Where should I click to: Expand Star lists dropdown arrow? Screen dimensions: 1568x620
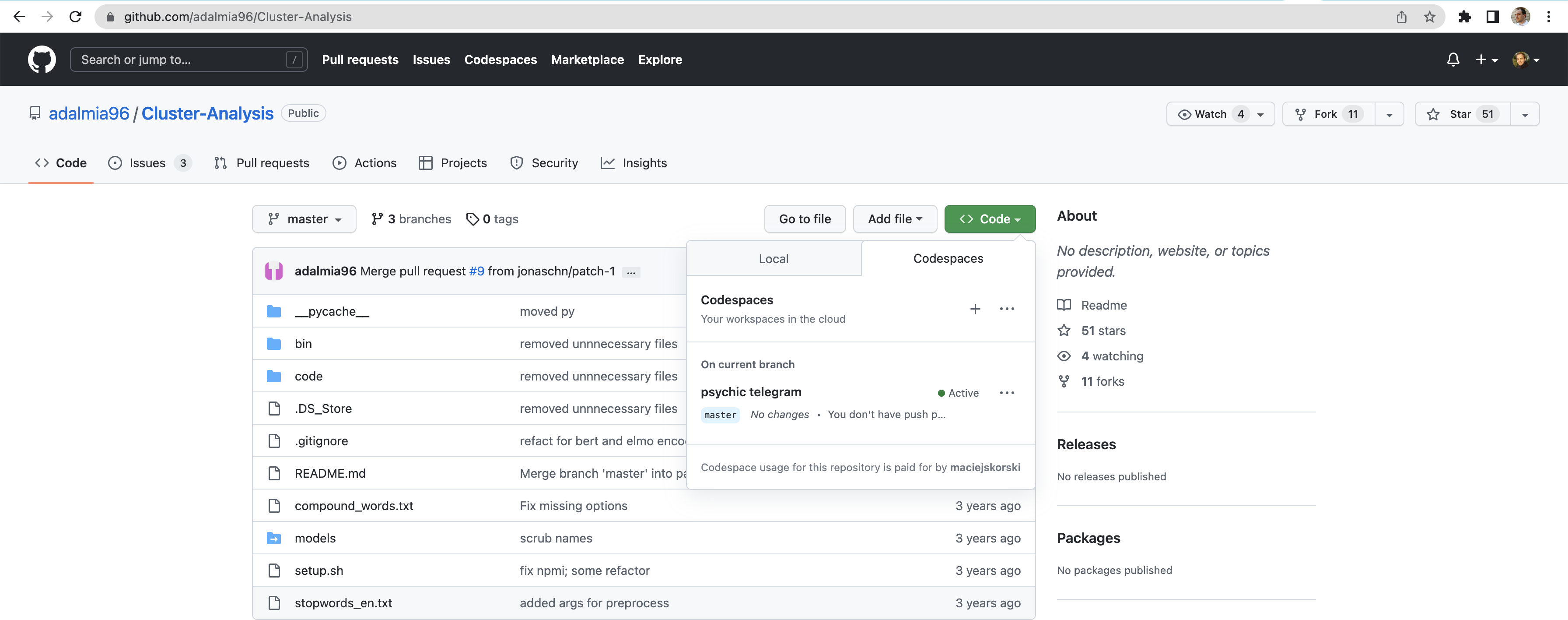[x=1525, y=114]
